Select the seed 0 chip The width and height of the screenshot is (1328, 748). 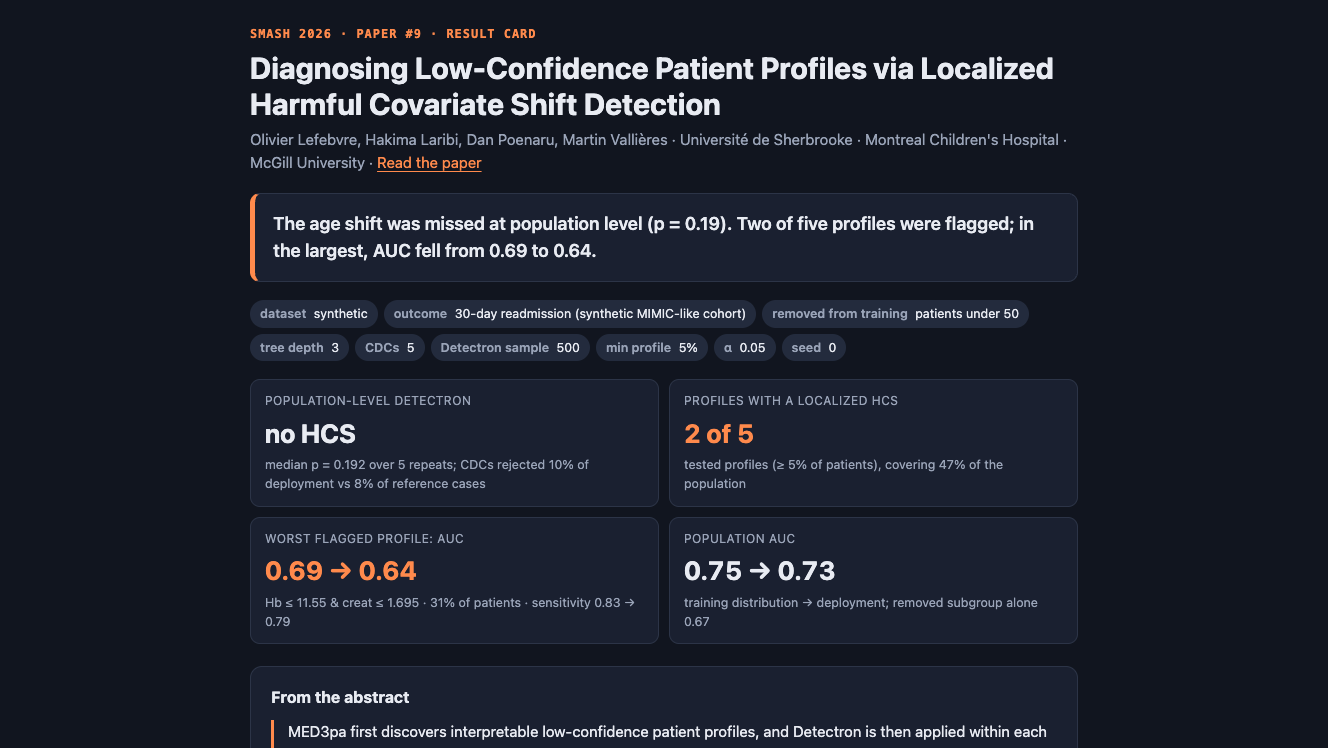tap(814, 348)
